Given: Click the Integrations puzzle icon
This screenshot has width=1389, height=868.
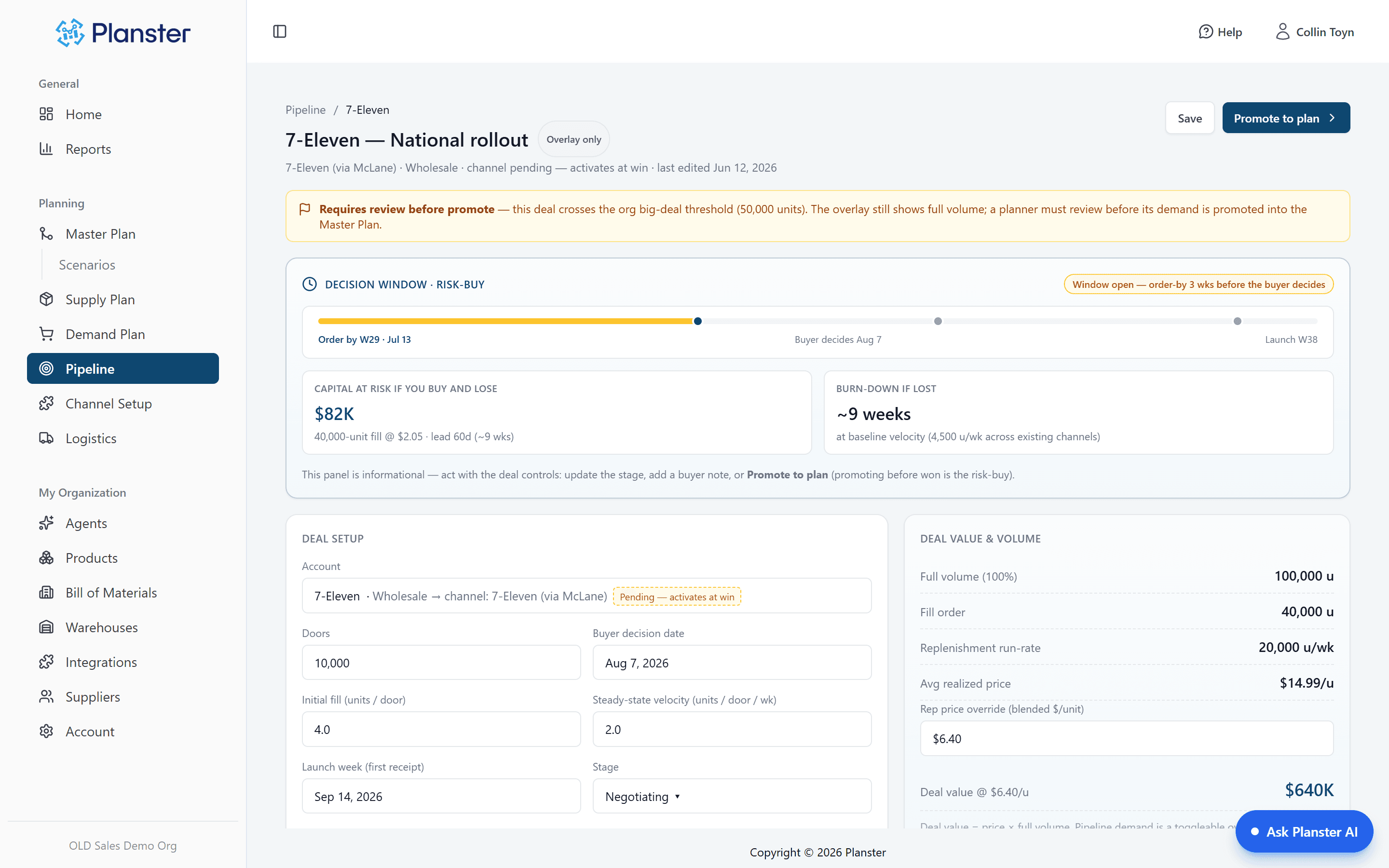Looking at the screenshot, I should point(46,663).
